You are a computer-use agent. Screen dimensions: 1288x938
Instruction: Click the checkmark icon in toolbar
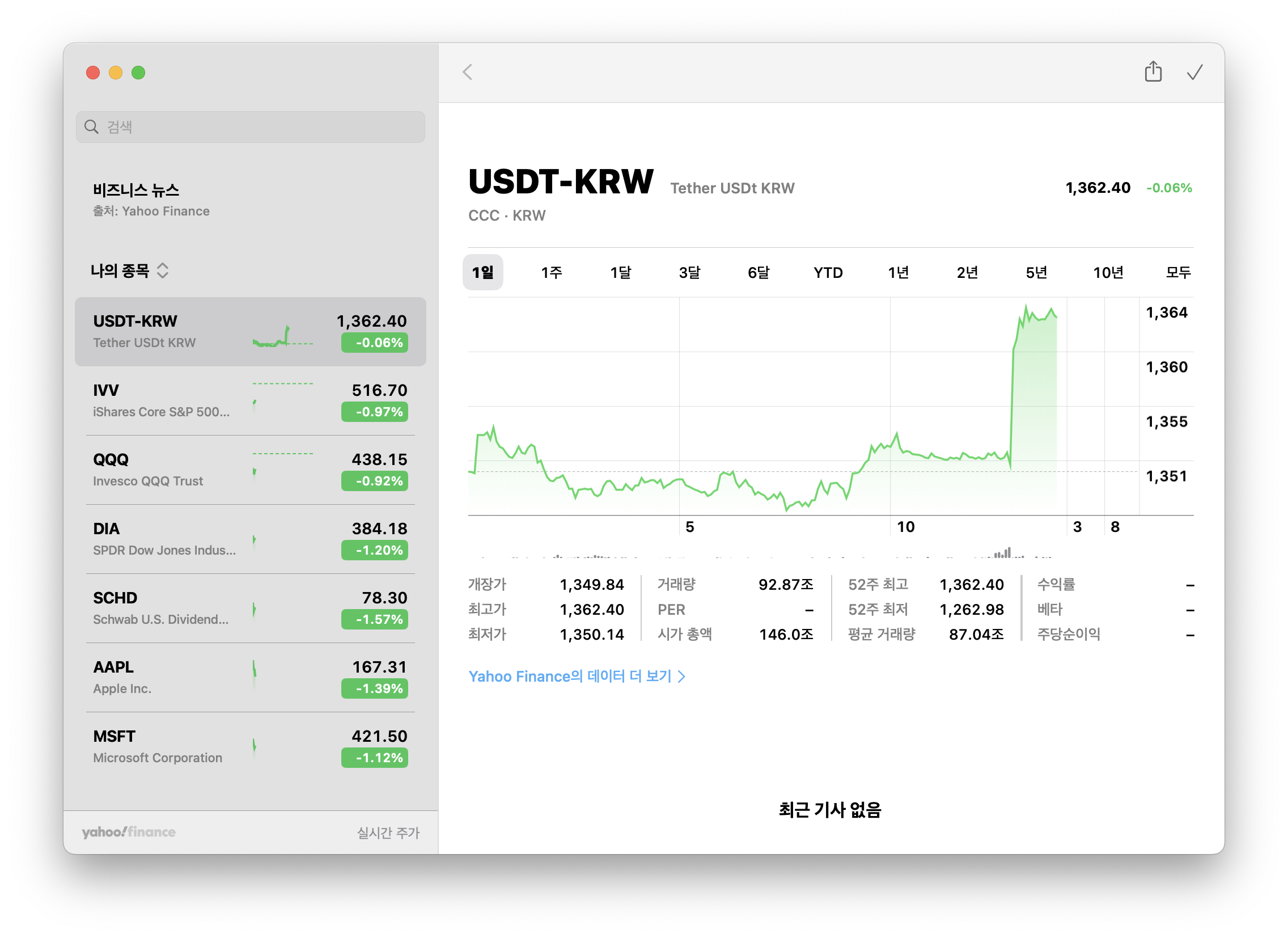pos(1194,72)
